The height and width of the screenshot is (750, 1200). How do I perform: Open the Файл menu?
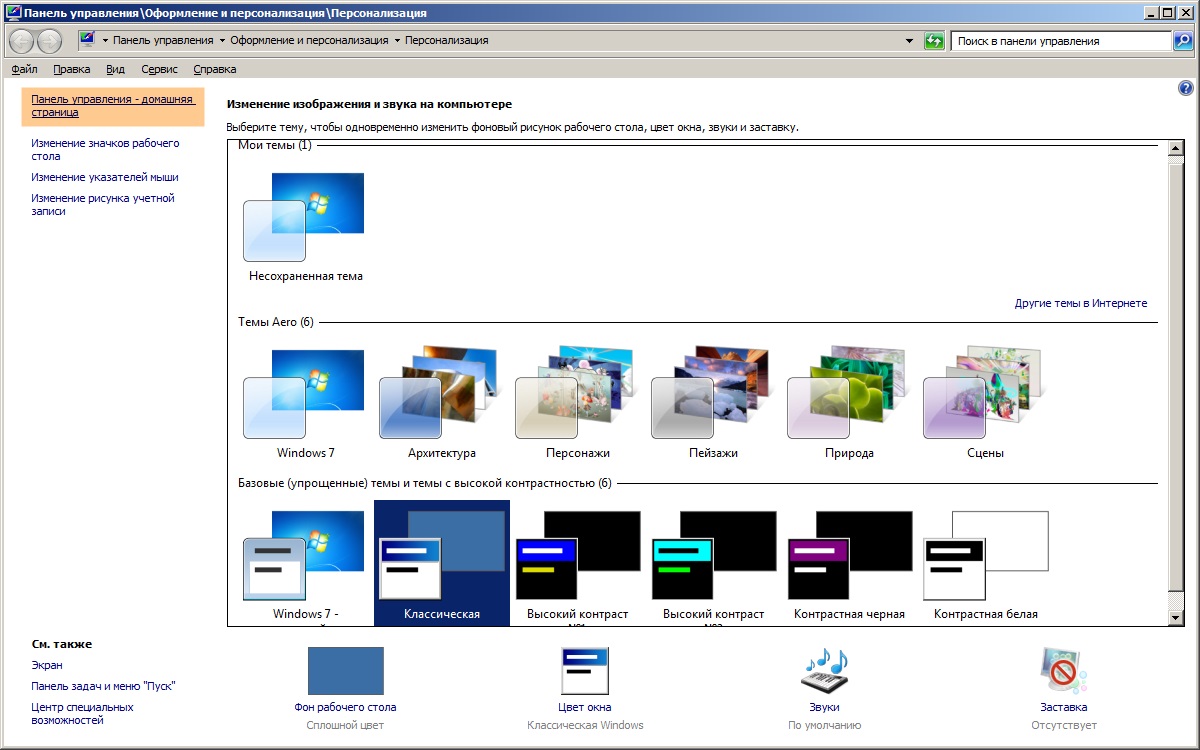[24, 69]
